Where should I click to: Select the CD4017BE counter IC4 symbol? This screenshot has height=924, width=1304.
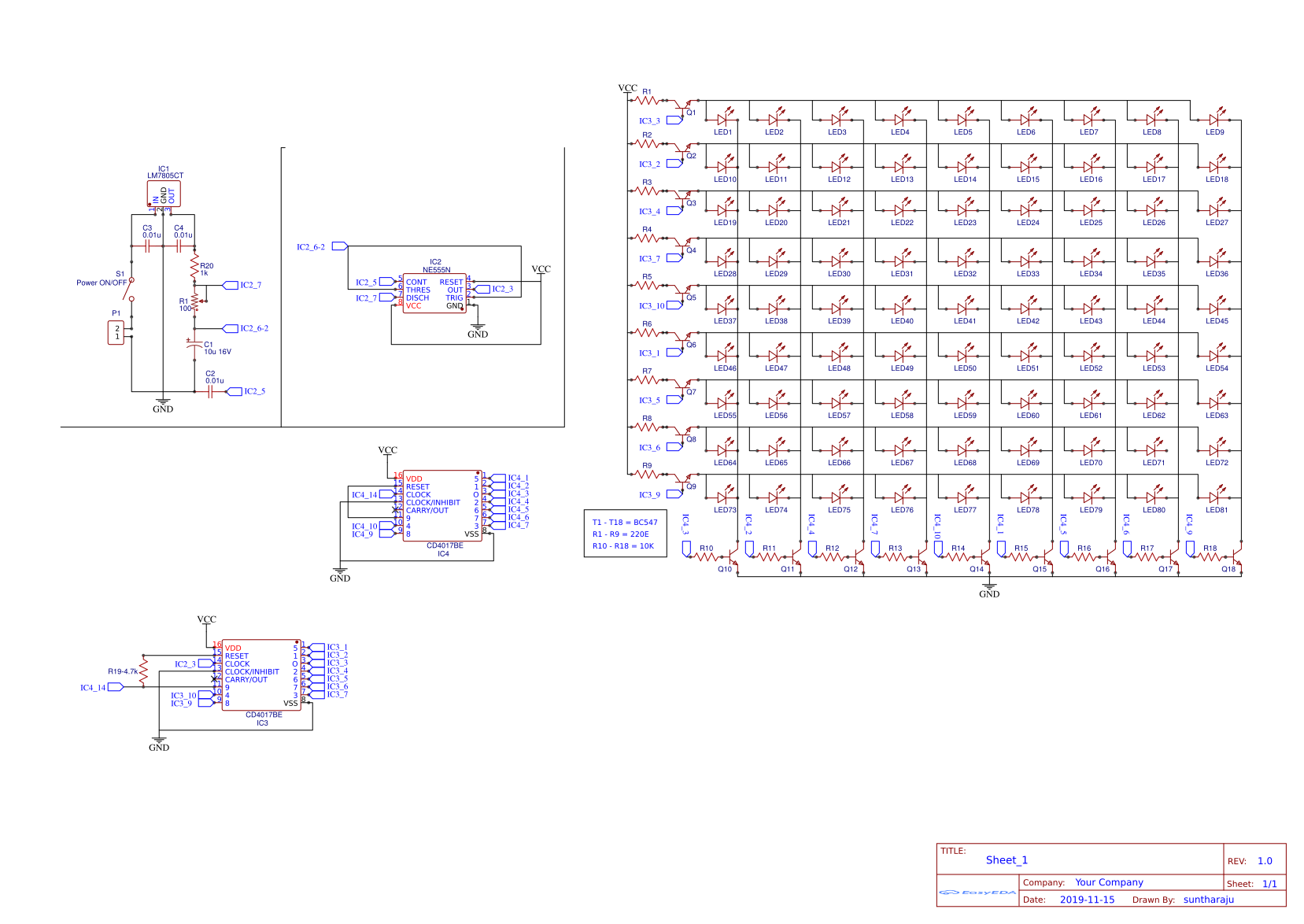[x=441, y=504]
